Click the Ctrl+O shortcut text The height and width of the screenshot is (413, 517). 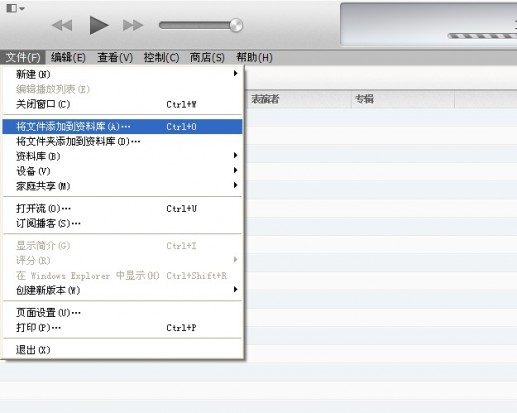pos(181,127)
